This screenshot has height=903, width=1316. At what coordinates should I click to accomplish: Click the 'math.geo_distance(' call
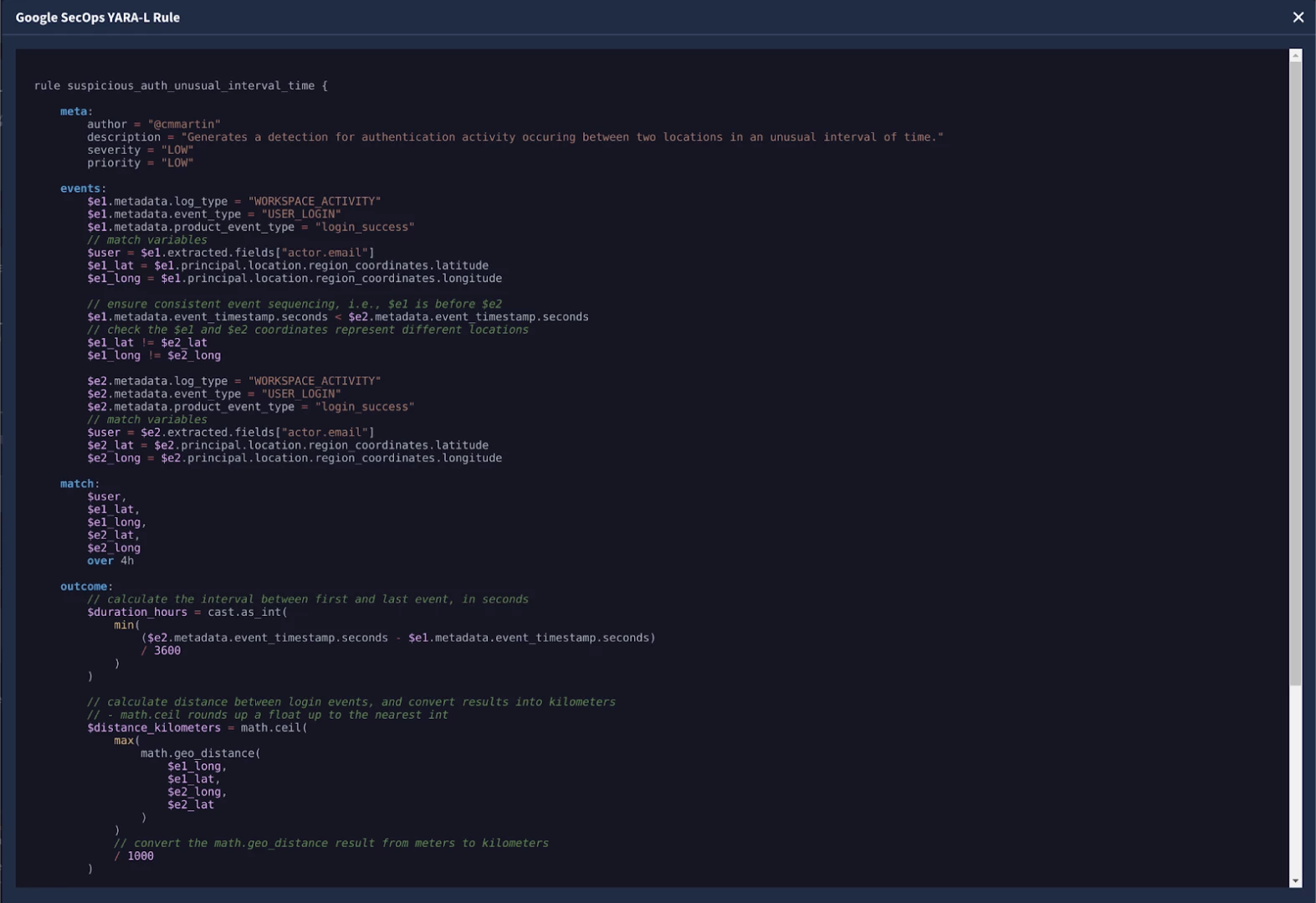201,753
